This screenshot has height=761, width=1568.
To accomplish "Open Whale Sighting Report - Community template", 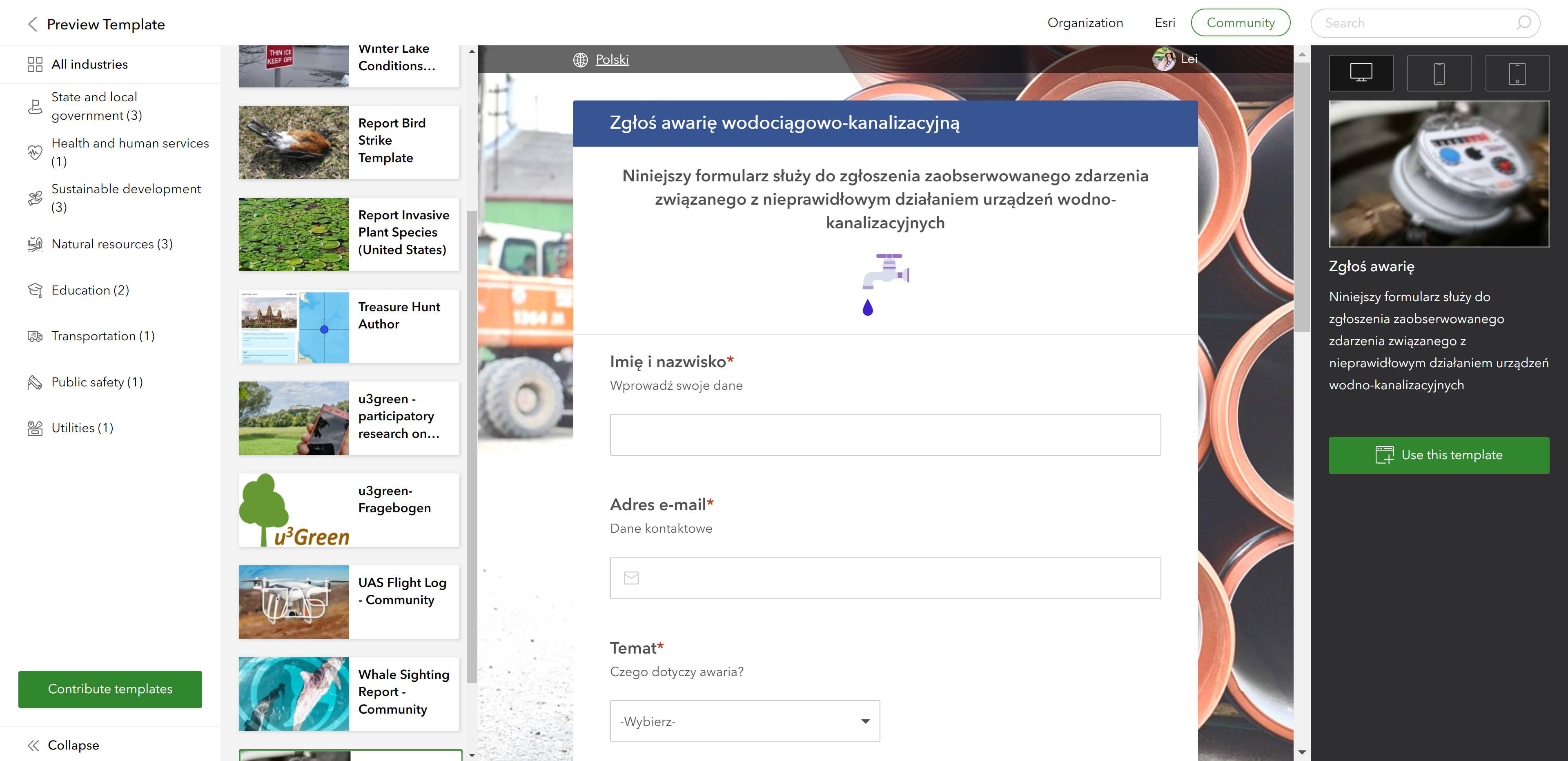I will pyautogui.click(x=349, y=694).
